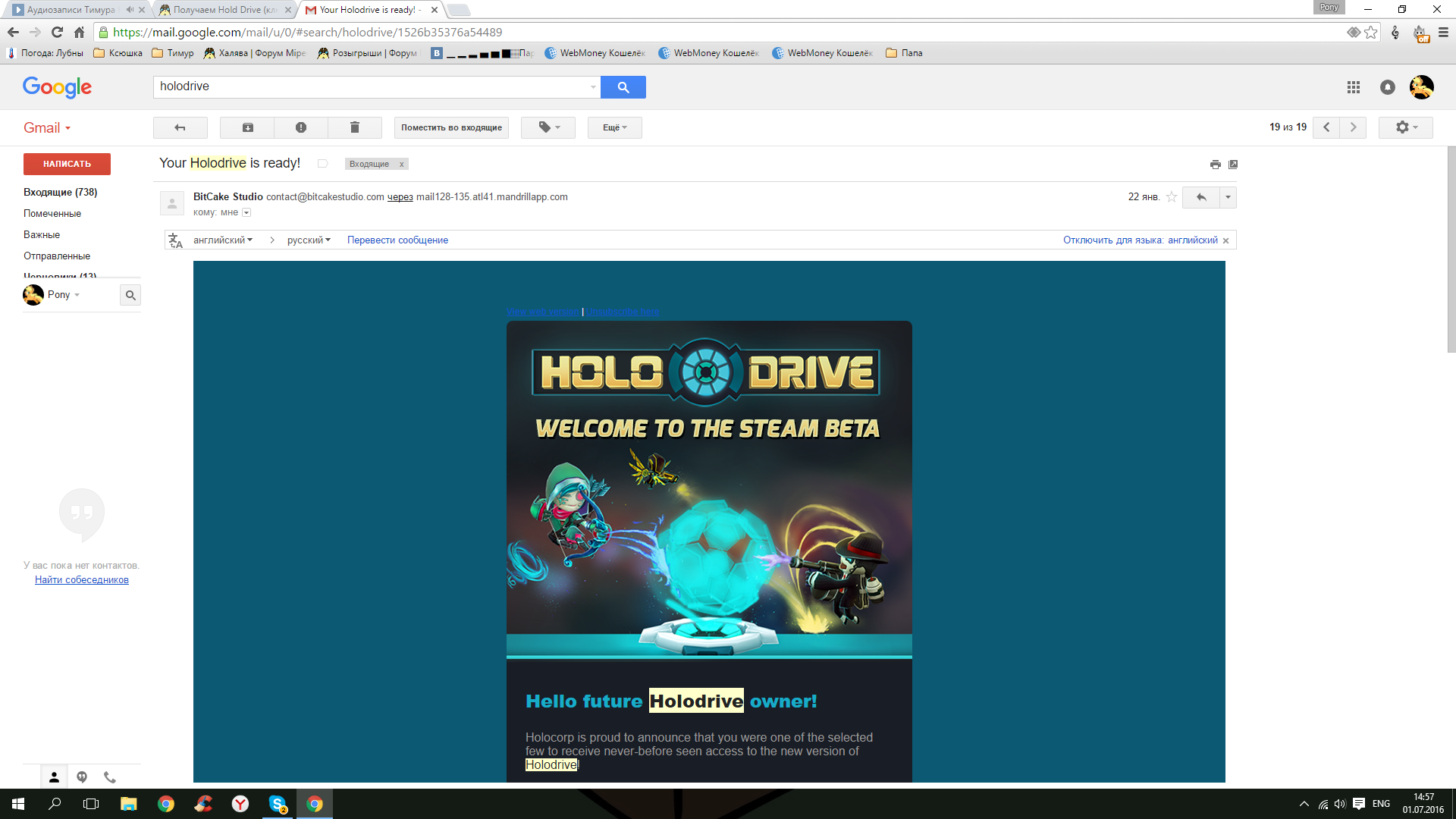The image size is (1456, 819).
Task: Open the Google account avatar menu
Action: pos(1422,87)
